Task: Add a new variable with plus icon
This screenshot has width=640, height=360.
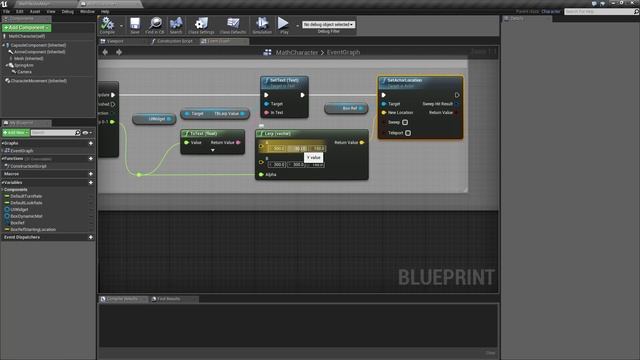Action: click(x=91, y=182)
